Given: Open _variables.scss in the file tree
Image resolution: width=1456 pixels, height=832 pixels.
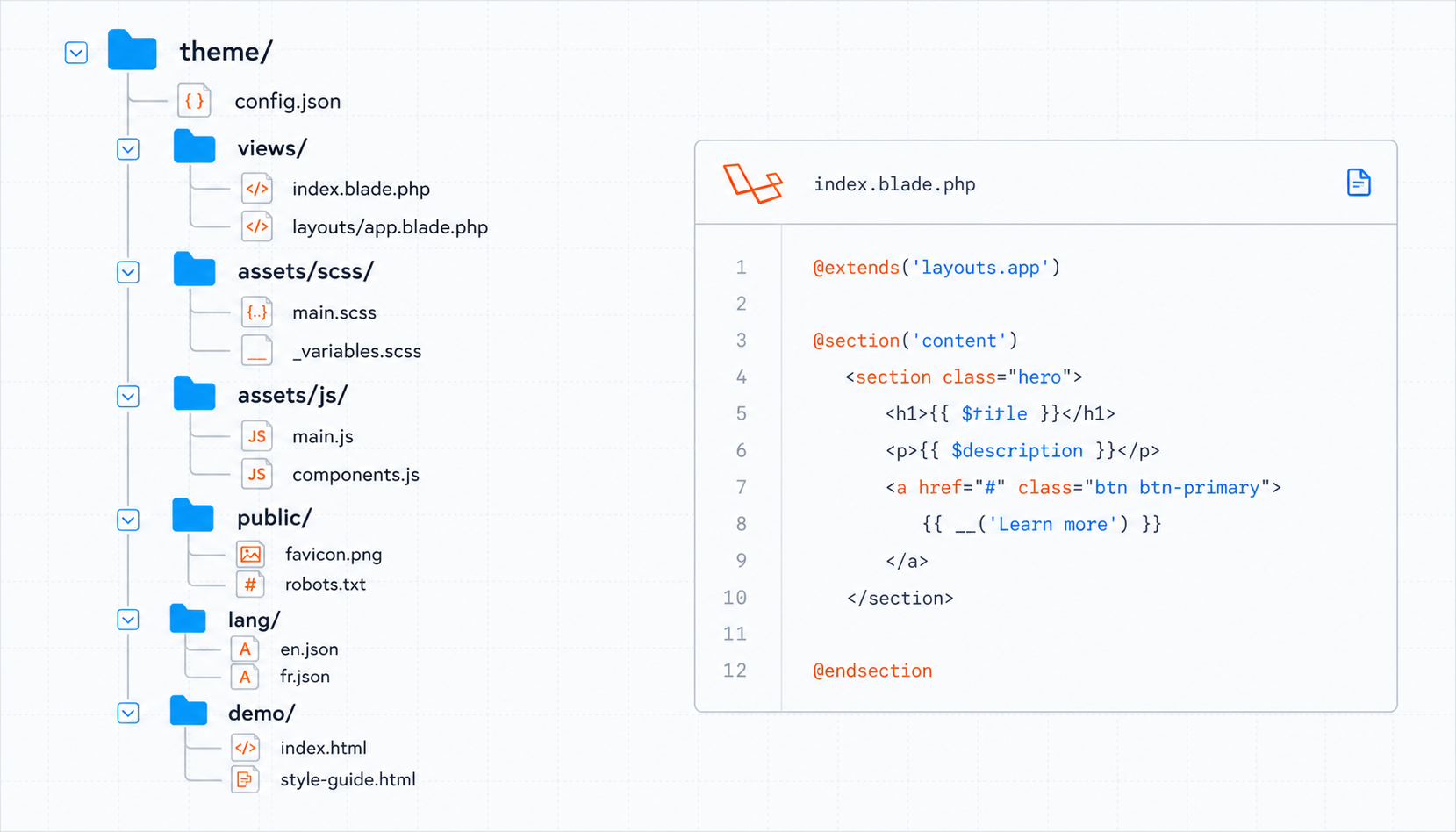Looking at the screenshot, I should click(x=356, y=351).
